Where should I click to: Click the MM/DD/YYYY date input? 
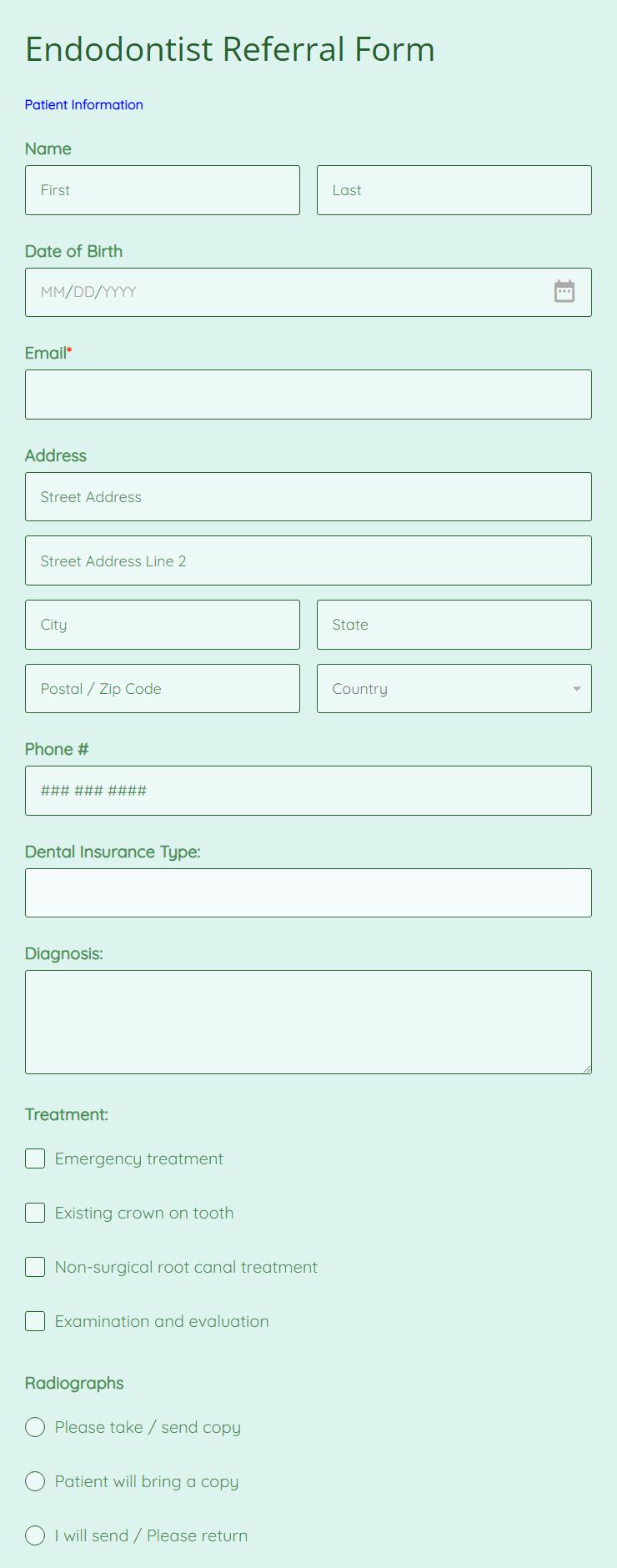tap(283, 292)
